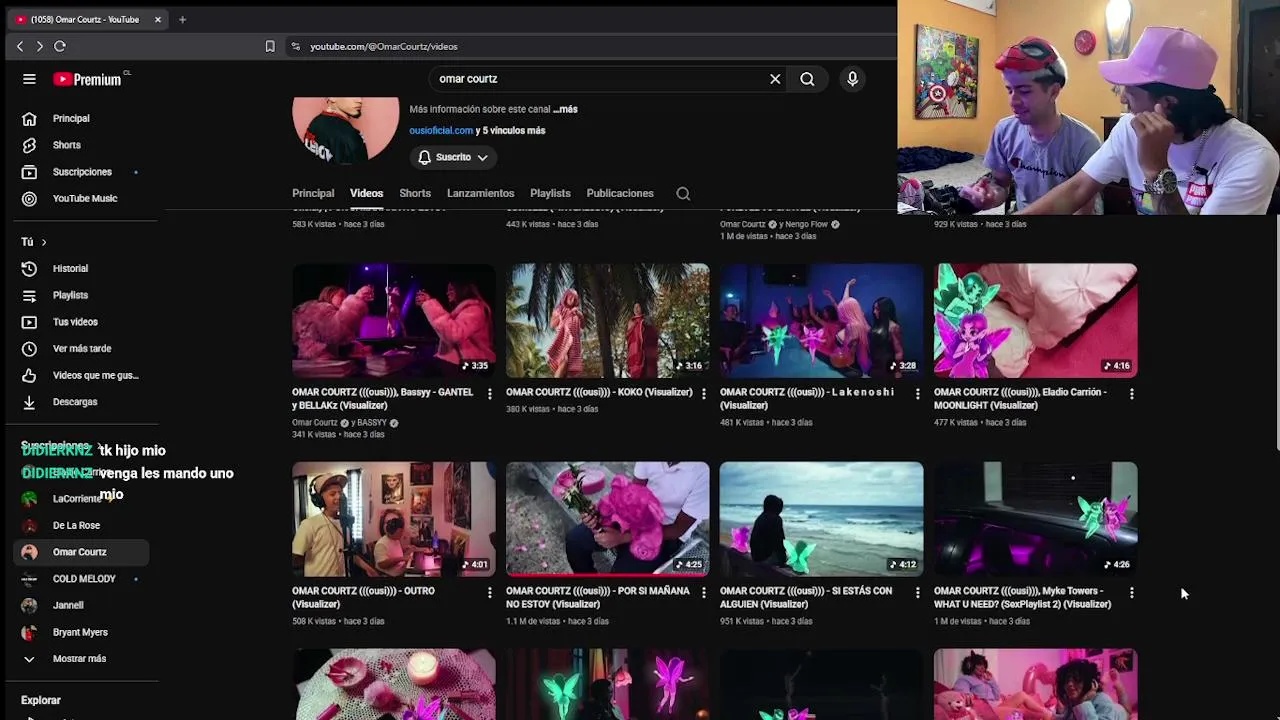Play POR SI MAÑANA NO ESTOY thumbnail

point(608,519)
